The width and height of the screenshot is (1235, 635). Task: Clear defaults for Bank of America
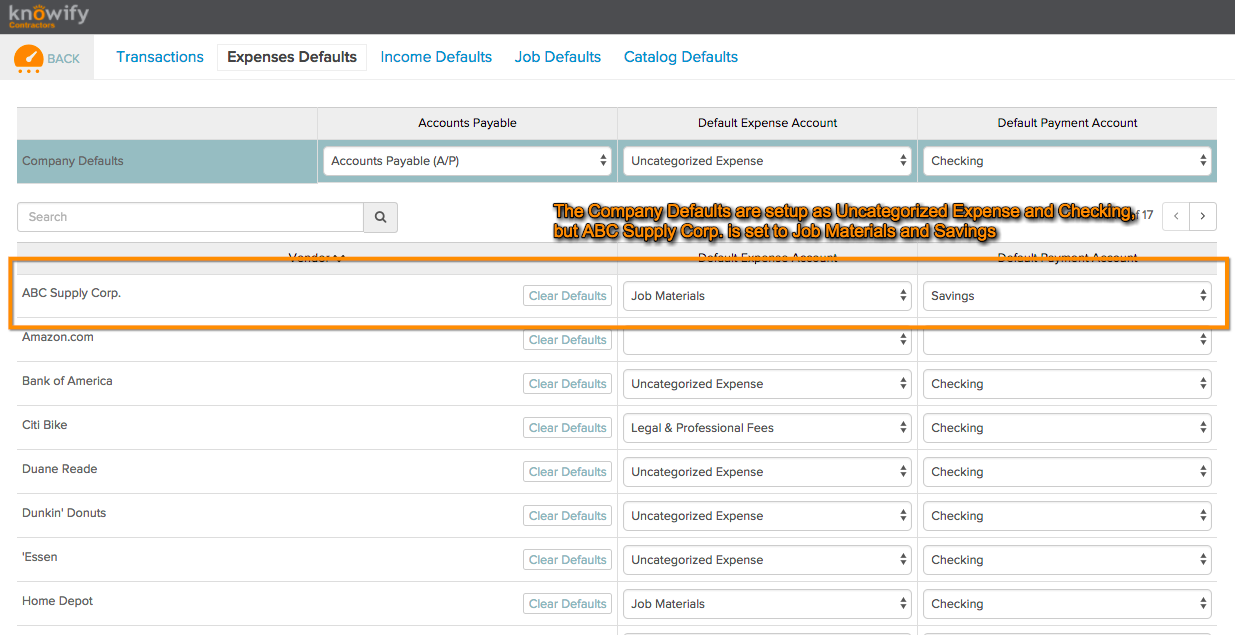(x=567, y=384)
